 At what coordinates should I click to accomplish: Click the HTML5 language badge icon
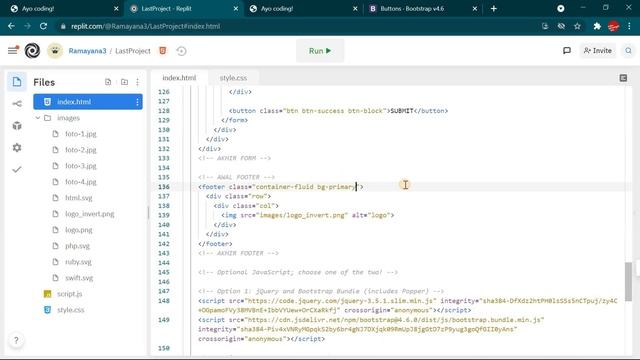click(x=162, y=51)
